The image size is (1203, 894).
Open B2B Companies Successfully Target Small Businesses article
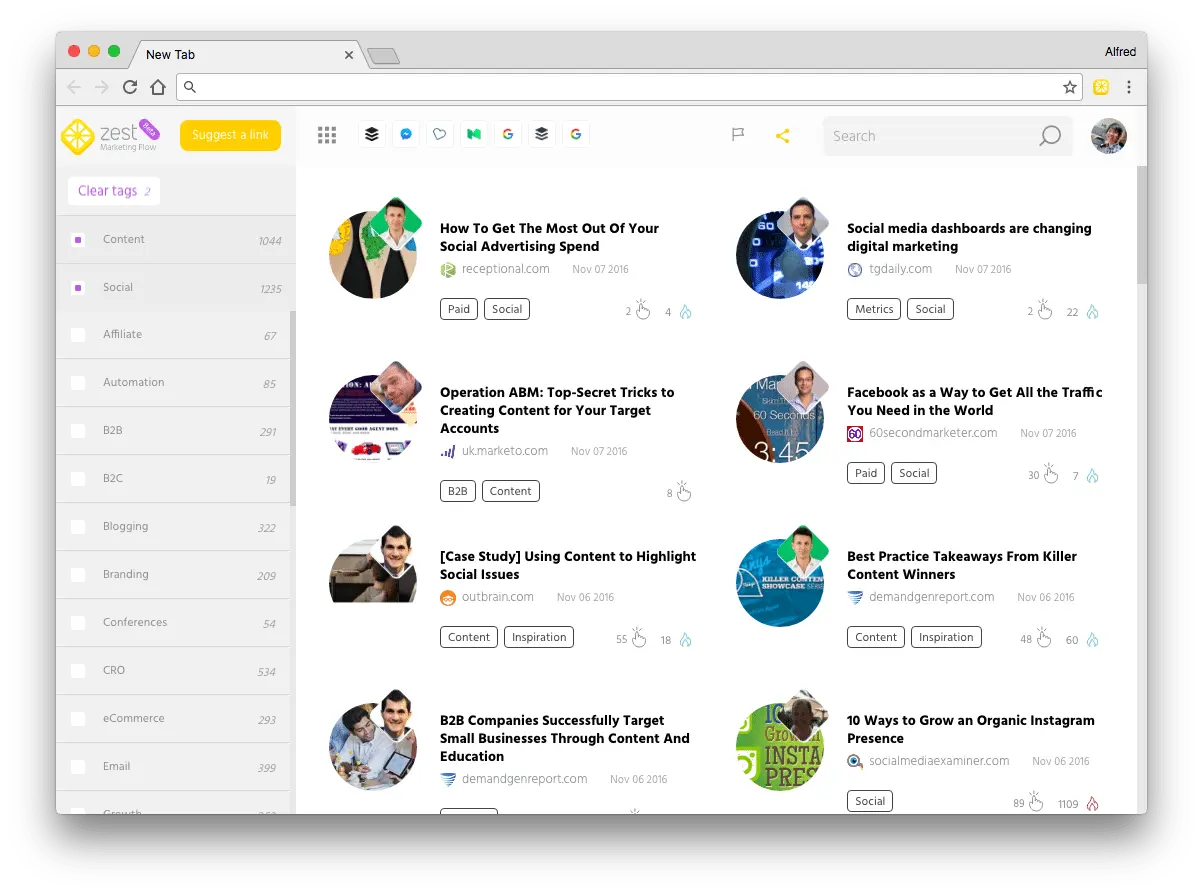point(565,738)
